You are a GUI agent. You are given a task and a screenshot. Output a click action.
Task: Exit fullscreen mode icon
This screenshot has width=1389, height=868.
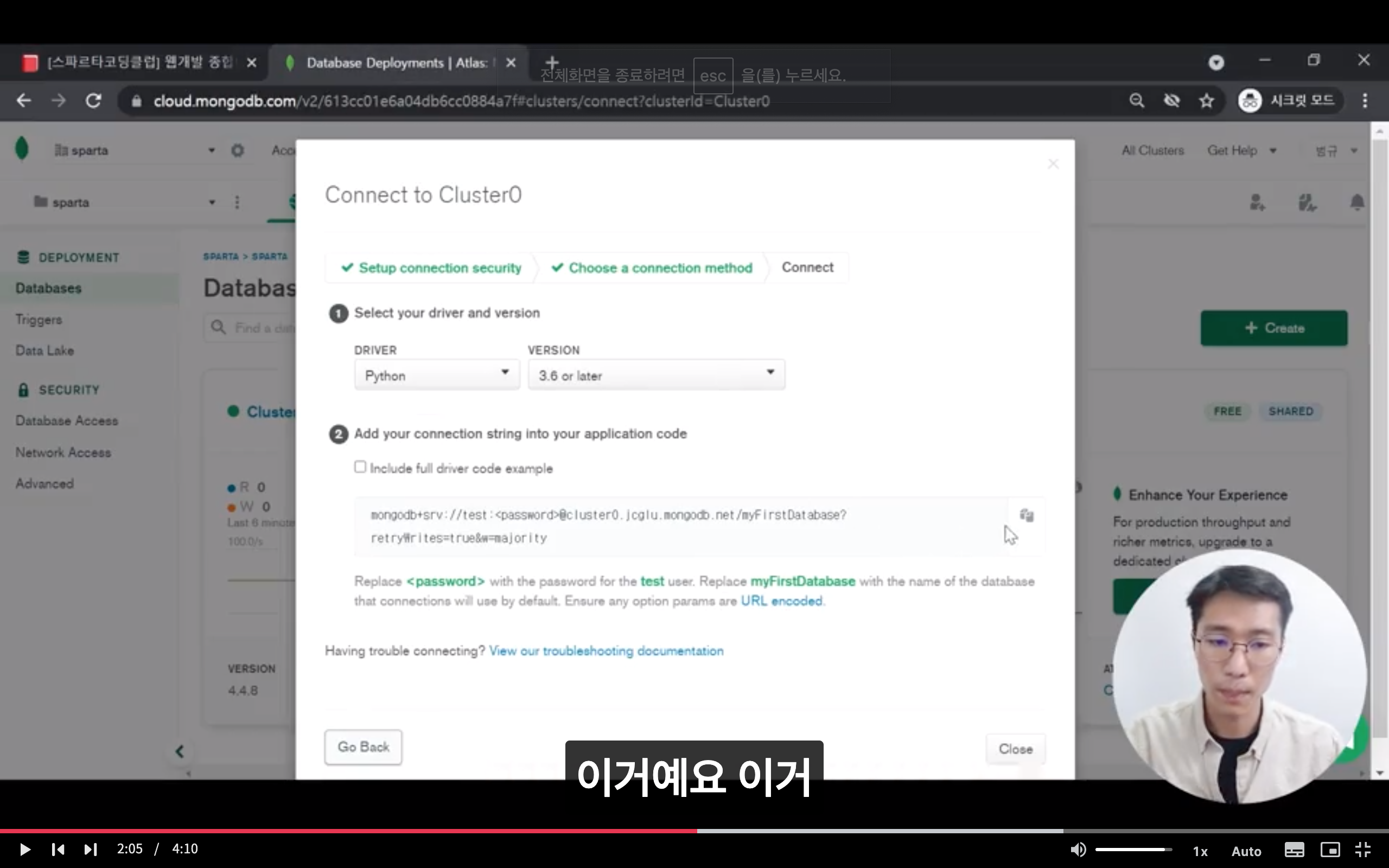click(x=1363, y=850)
